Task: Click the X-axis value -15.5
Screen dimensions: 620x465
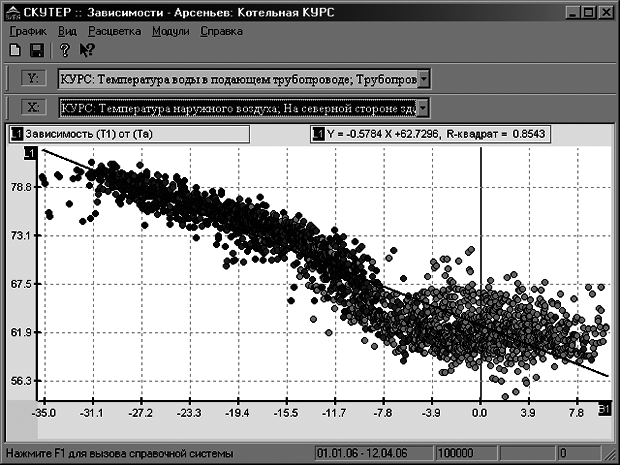Action: [286, 413]
